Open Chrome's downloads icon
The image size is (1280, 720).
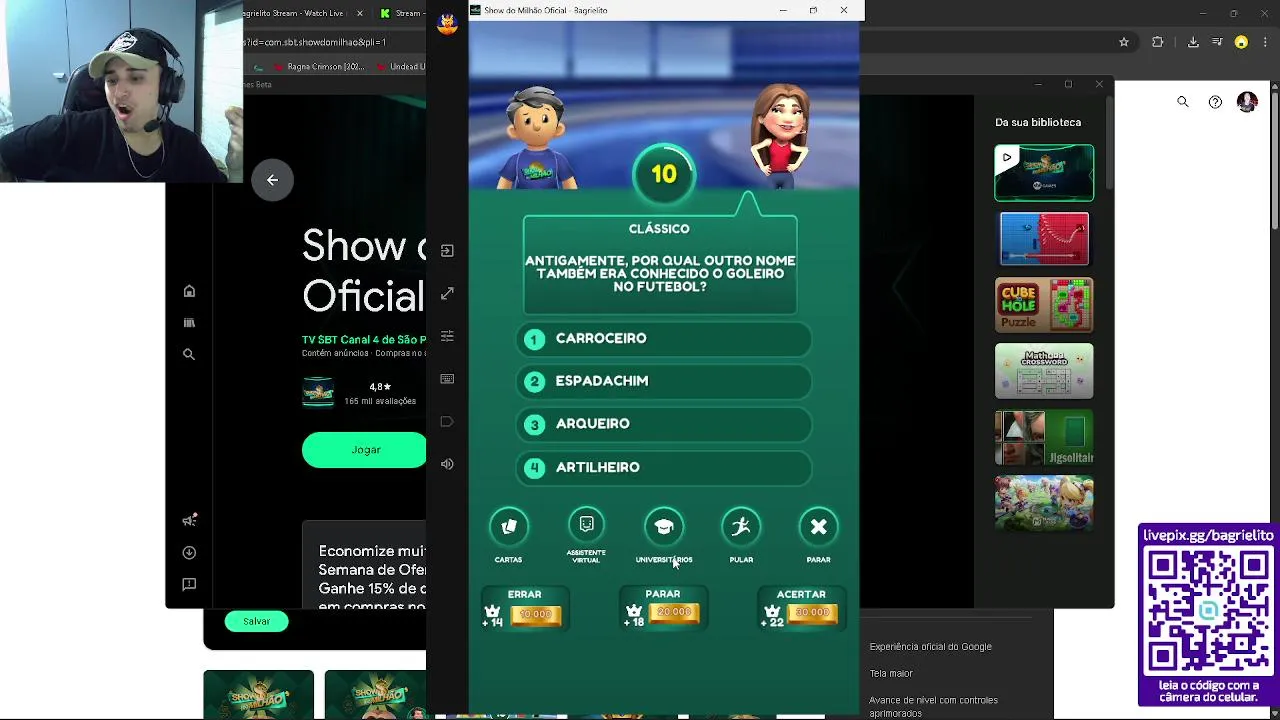coord(1193,42)
